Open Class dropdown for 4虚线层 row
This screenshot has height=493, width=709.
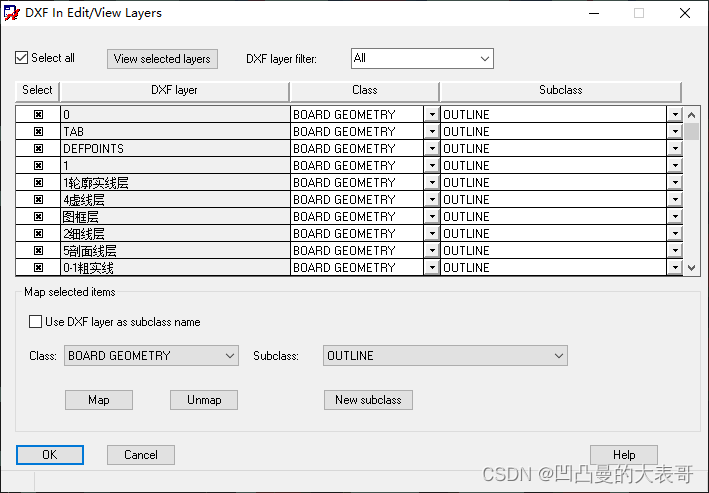pyautogui.click(x=432, y=199)
